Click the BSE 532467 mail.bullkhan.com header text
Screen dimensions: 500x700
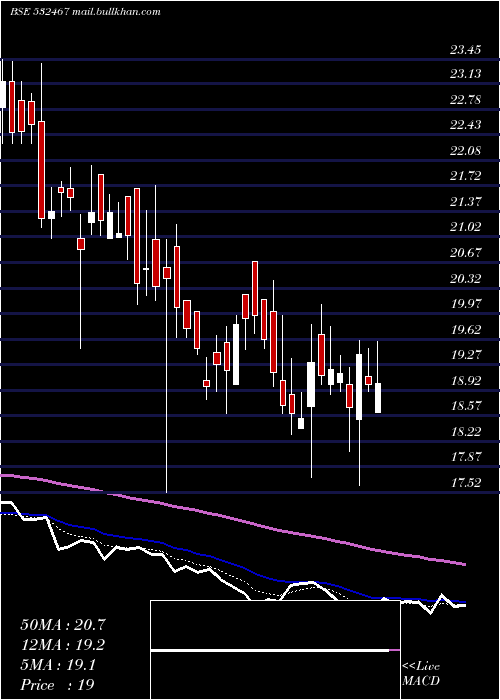[85, 12]
